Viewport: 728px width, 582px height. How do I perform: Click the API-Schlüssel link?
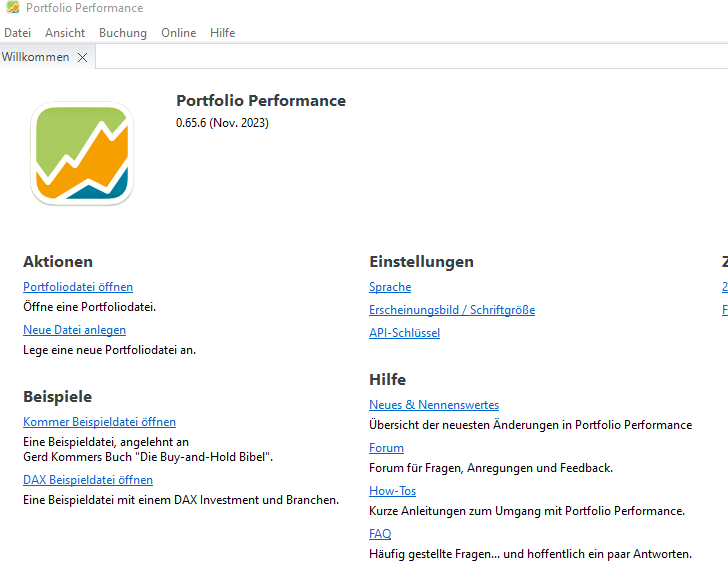(x=404, y=333)
